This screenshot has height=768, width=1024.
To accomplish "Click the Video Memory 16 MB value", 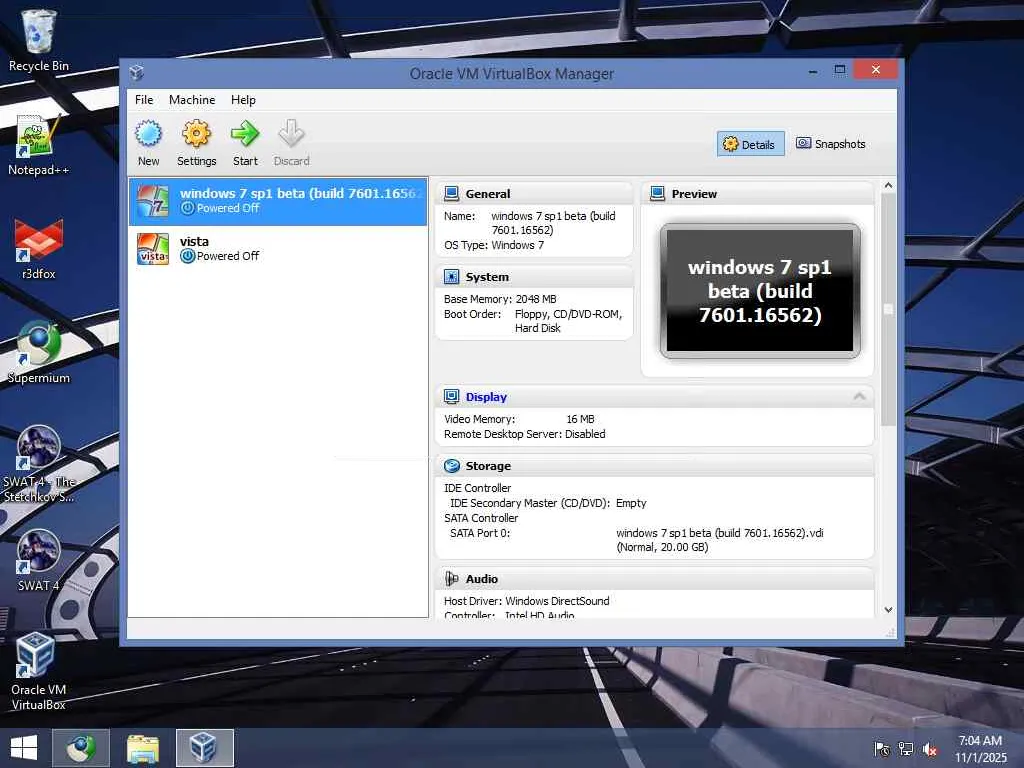I will click(x=580, y=419).
